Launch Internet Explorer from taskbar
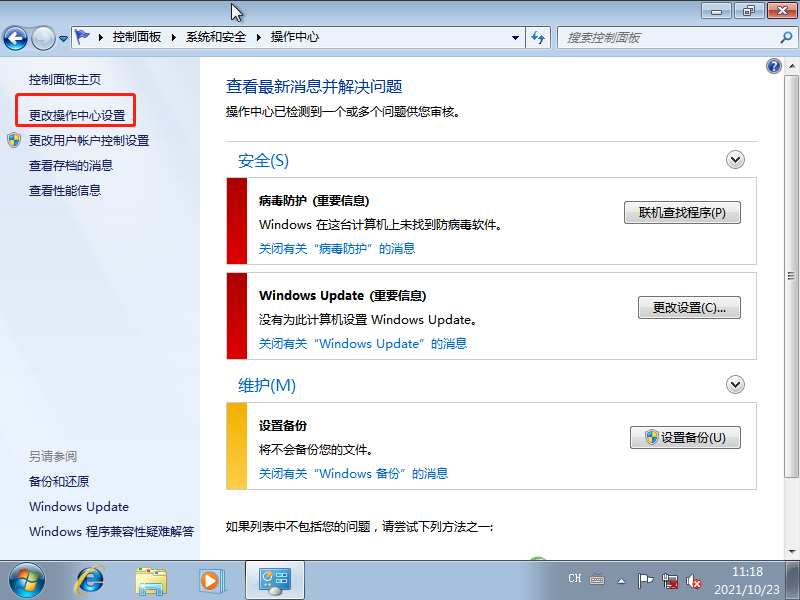 point(90,581)
